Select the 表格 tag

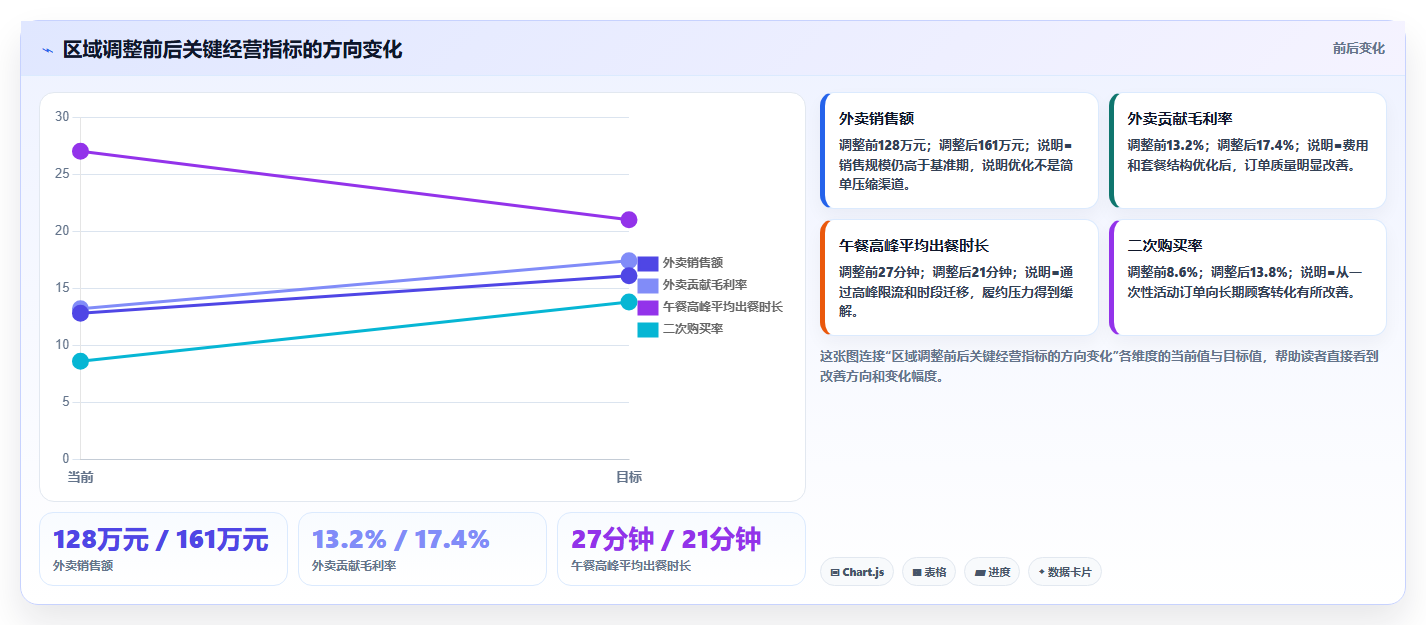coord(928,572)
